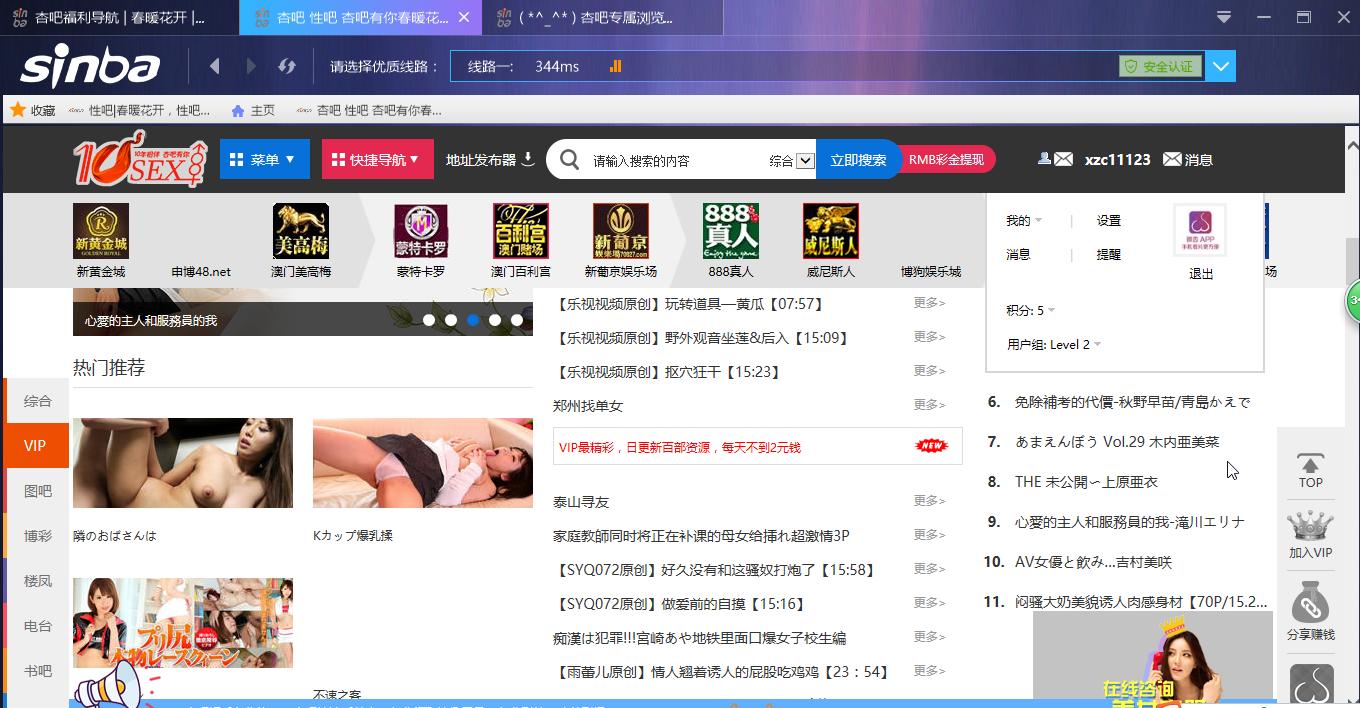Click the pink APP QR icon
The width and height of the screenshot is (1360, 708).
pyautogui.click(x=1200, y=228)
